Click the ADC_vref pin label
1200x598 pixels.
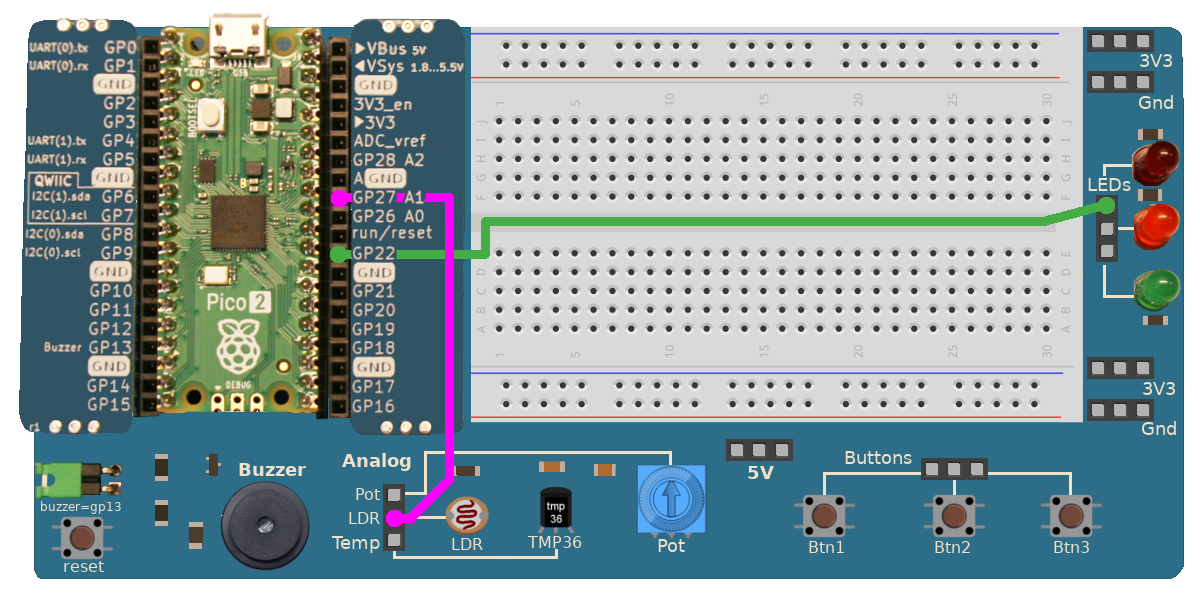click(x=390, y=141)
